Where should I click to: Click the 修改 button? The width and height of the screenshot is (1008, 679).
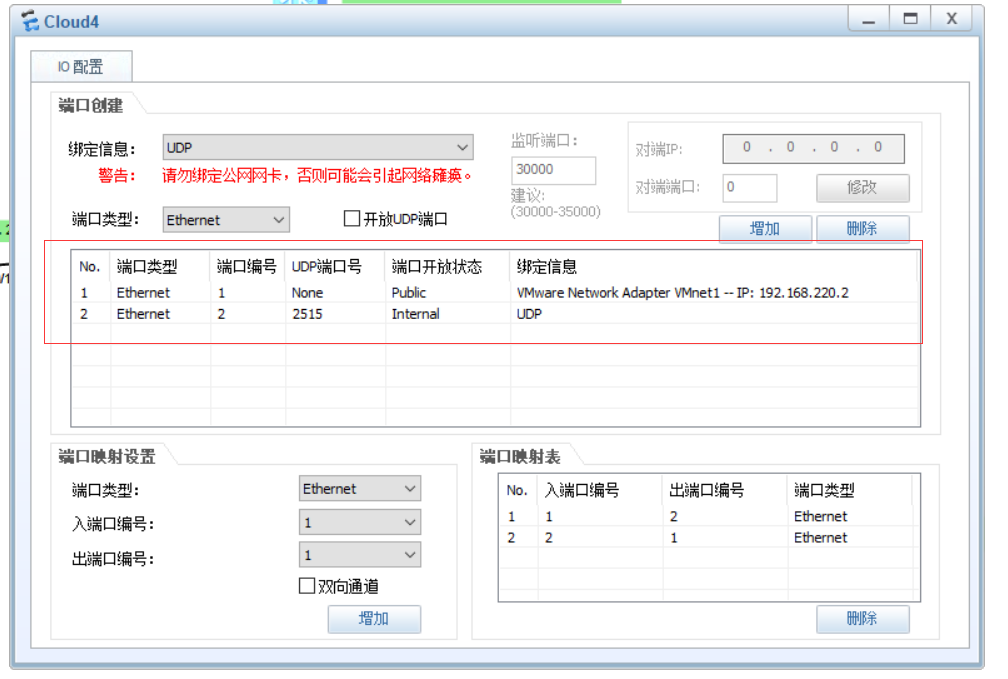tap(863, 188)
